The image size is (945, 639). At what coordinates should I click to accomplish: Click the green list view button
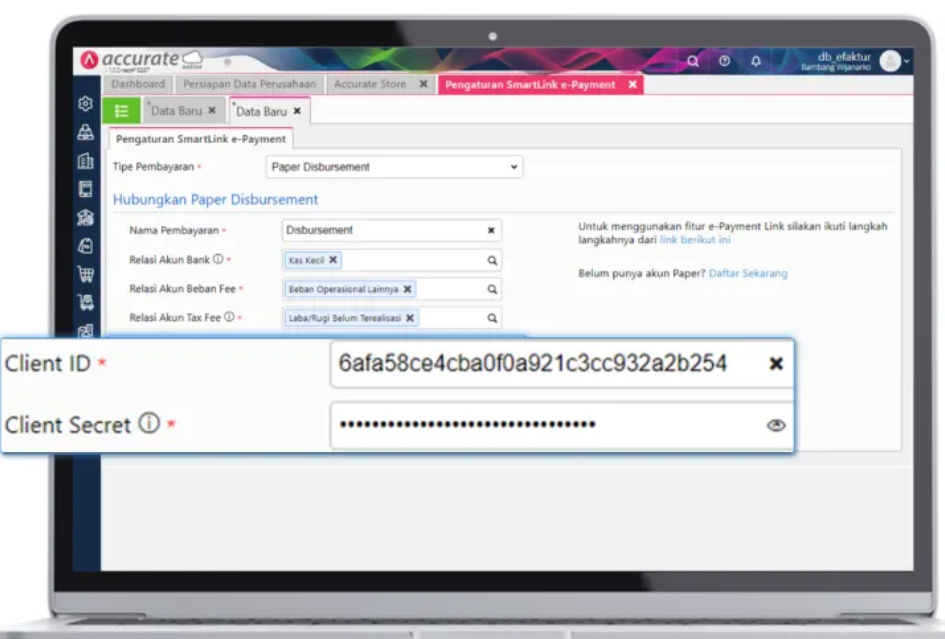click(121, 111)
